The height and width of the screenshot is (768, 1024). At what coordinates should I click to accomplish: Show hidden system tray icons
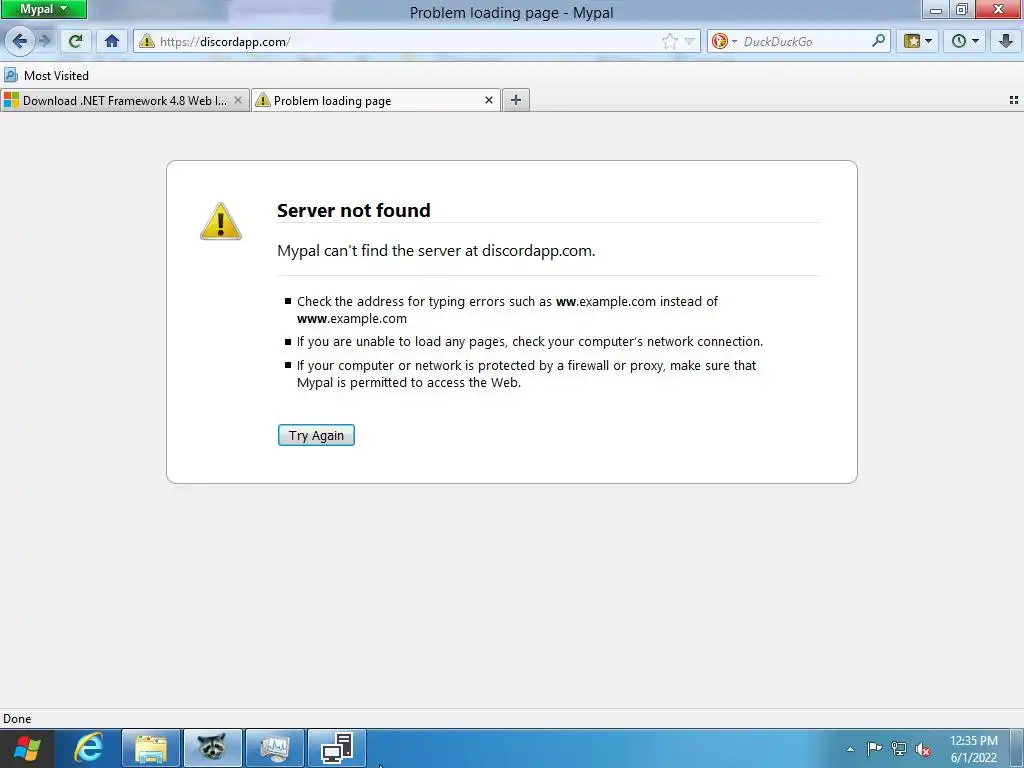click(x=850, y=749)
